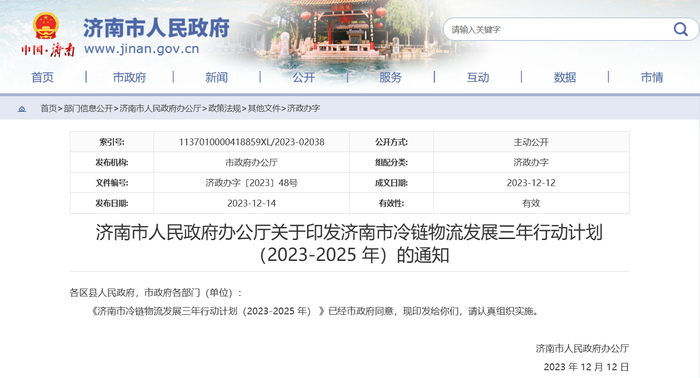The height and width of the screenshot is (378, 700).
Task: Go to 济政办字 in the breadcrumb
Action: pos(303,108)
